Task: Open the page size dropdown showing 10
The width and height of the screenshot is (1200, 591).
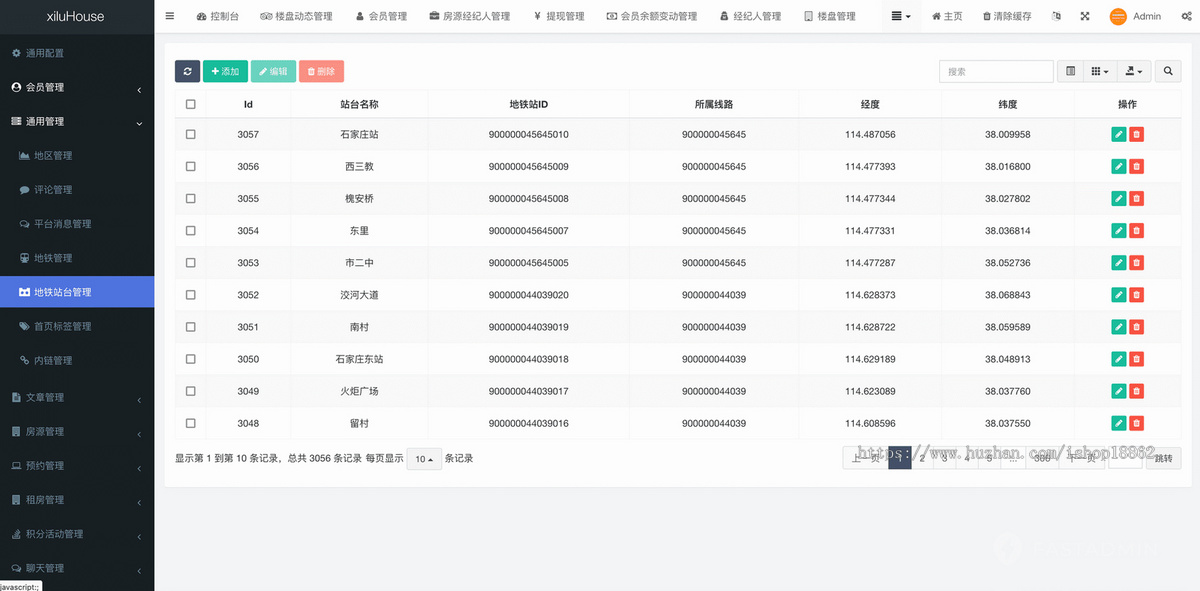Action: [x=423, y=458]
